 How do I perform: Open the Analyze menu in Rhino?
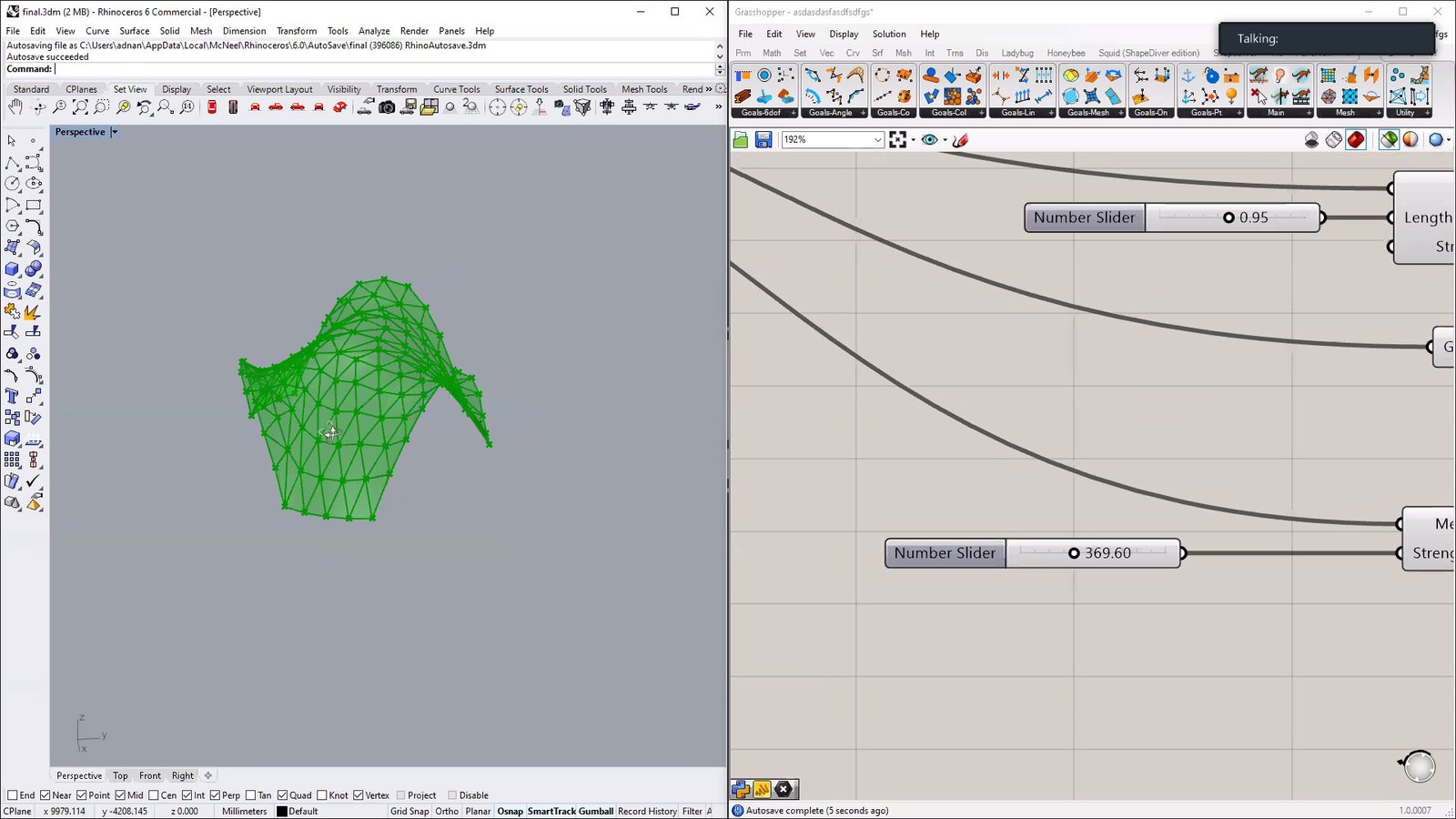[x=373, y=31]
